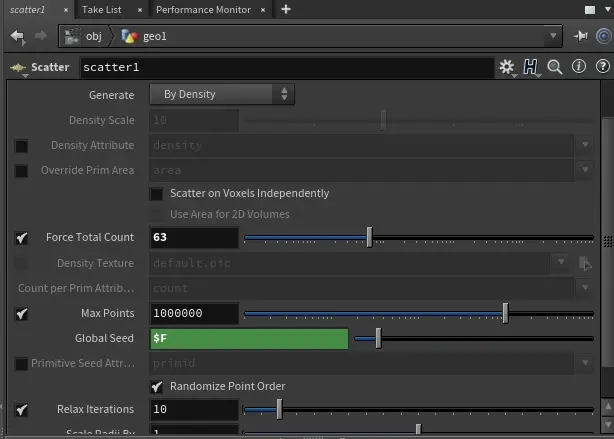Switch to the Performance Monitor tab

click(x=204, y=9)
